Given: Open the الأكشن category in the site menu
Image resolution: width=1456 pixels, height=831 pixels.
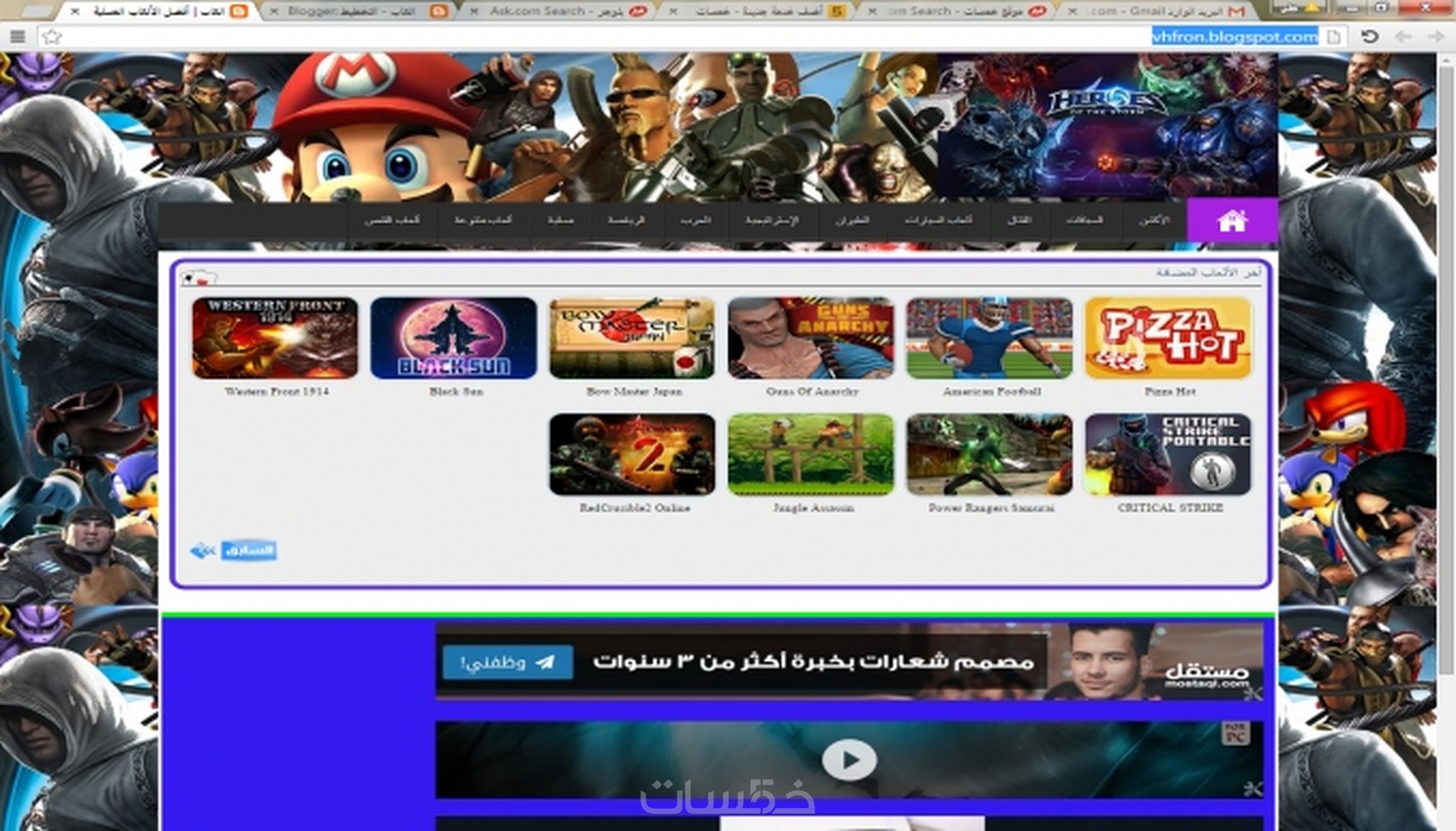Looking at the screenshot, I should [1154, 220].
